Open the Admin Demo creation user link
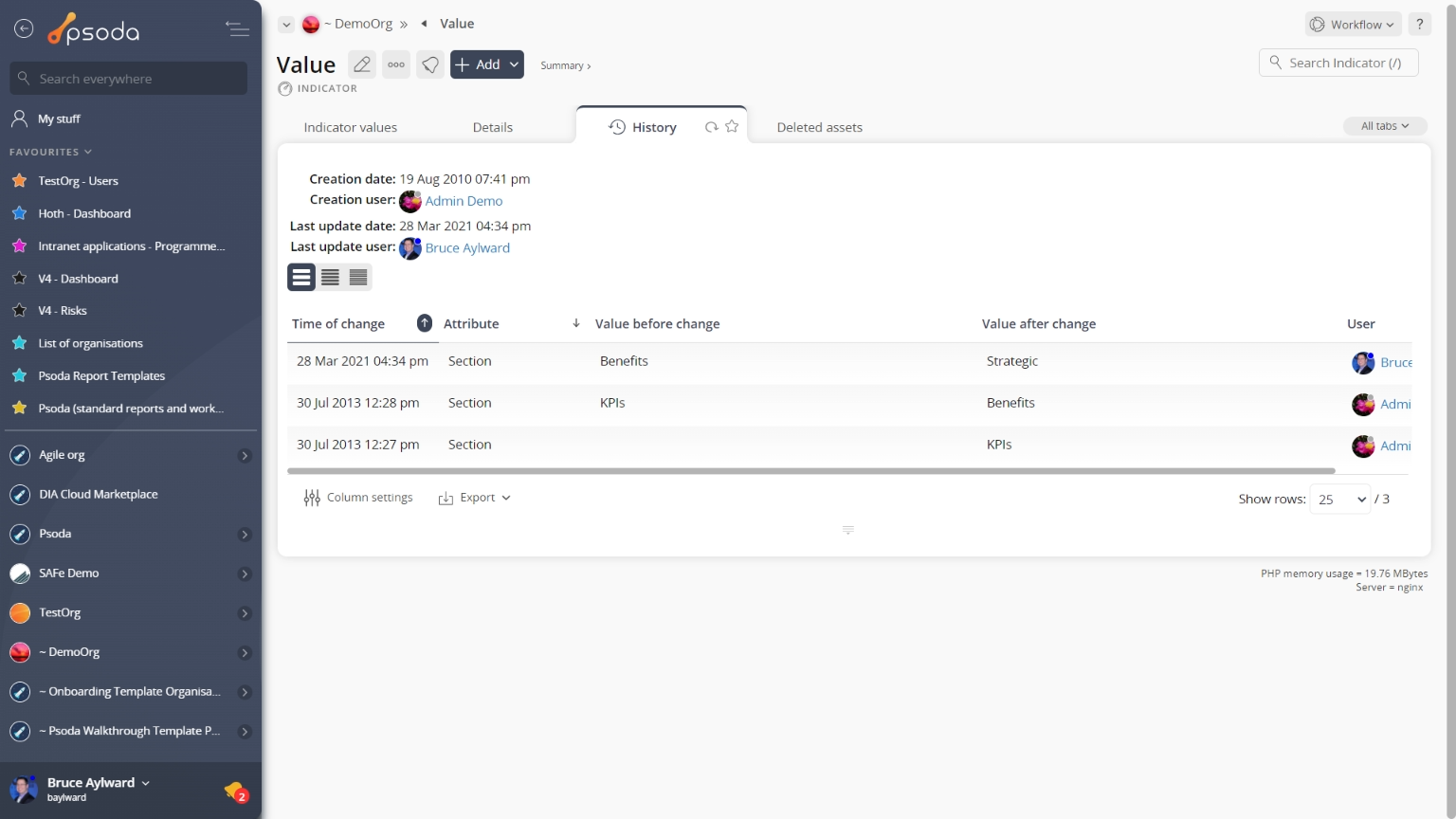Image resolution: width=1456 pixels, height=819 pixels. (x=464, y=201)
